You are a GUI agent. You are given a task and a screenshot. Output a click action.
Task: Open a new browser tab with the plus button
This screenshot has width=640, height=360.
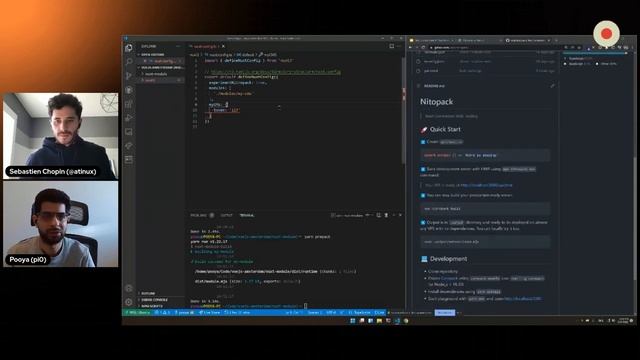click(x=556, y=40)
